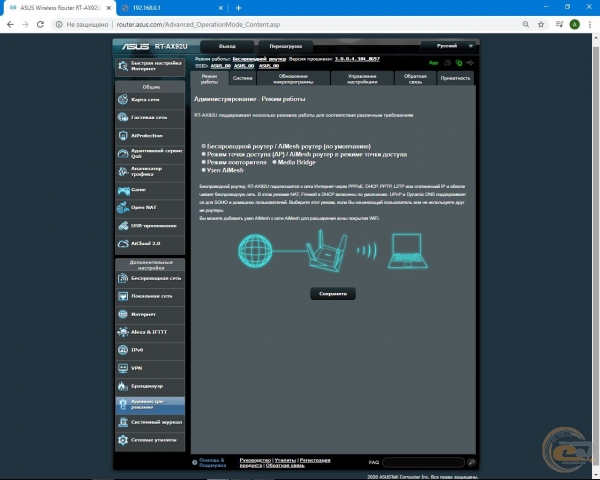Open the Руководство (Manual) footer link
The height and width of the screenshot is (480, 600).
255,460
